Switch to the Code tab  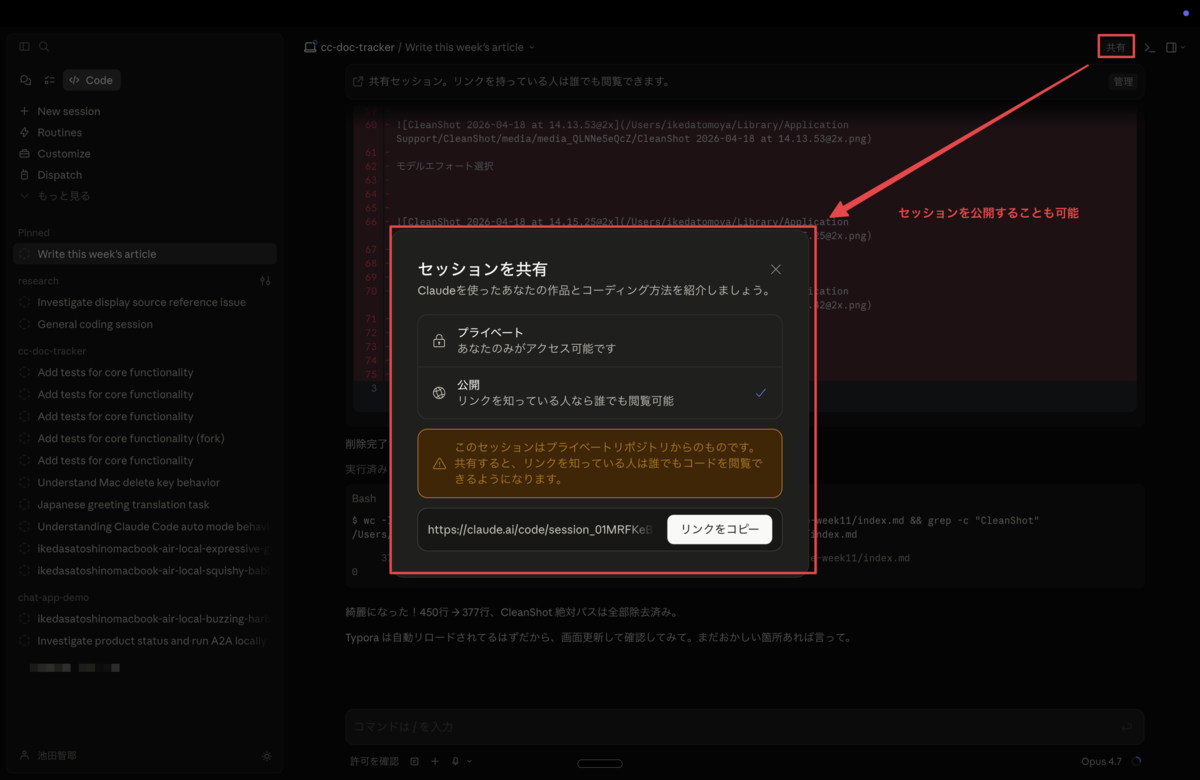coord(91,80)
